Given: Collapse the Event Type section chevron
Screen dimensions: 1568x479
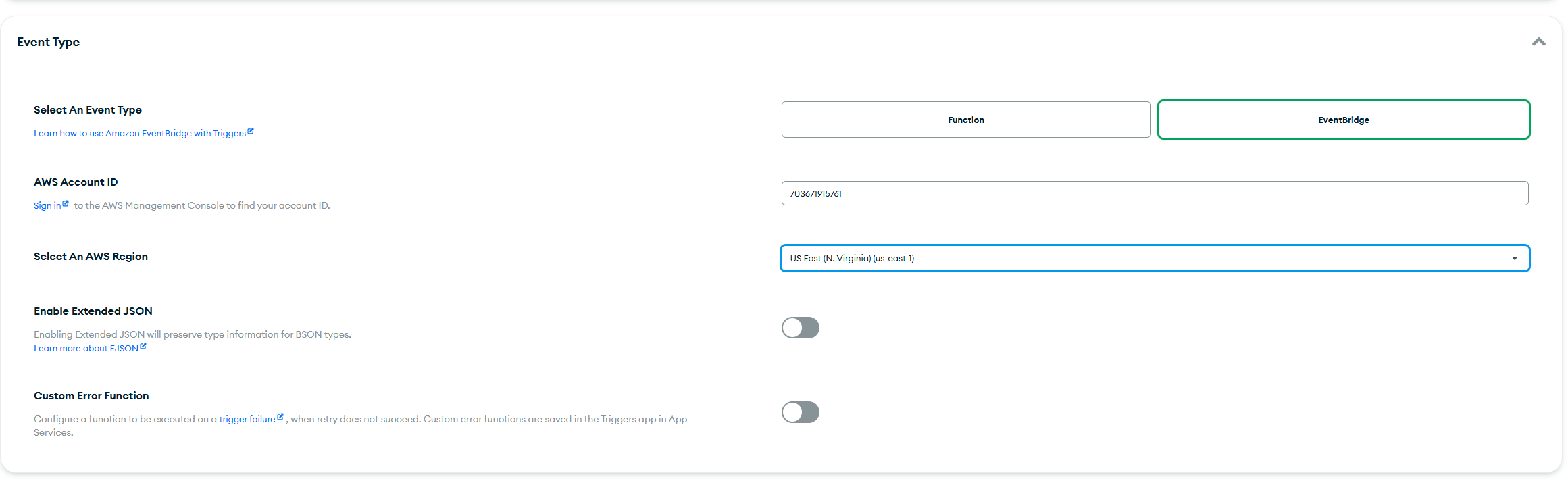Looking at the screenshot, I should click(1538, 42).
